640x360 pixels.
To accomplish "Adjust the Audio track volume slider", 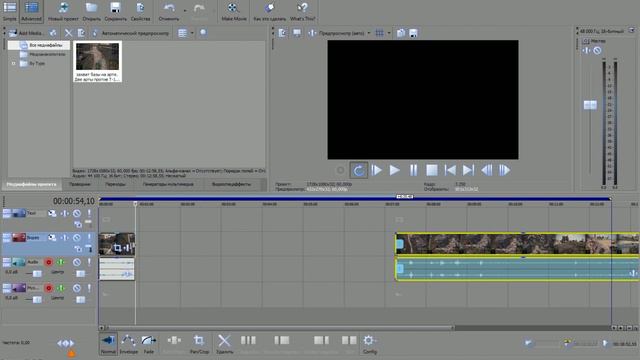I will click(x=37, y=273).
